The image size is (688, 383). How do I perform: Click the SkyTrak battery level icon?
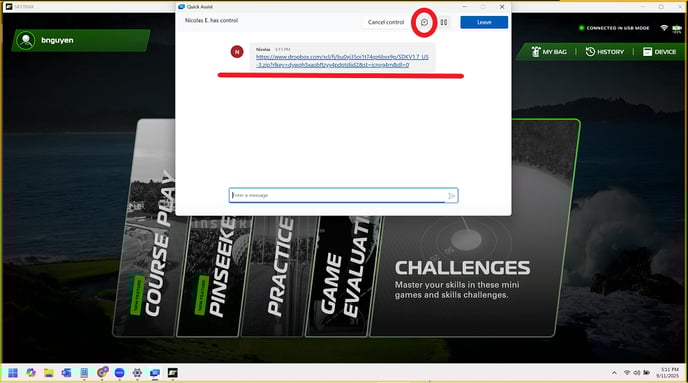(677, 29)
